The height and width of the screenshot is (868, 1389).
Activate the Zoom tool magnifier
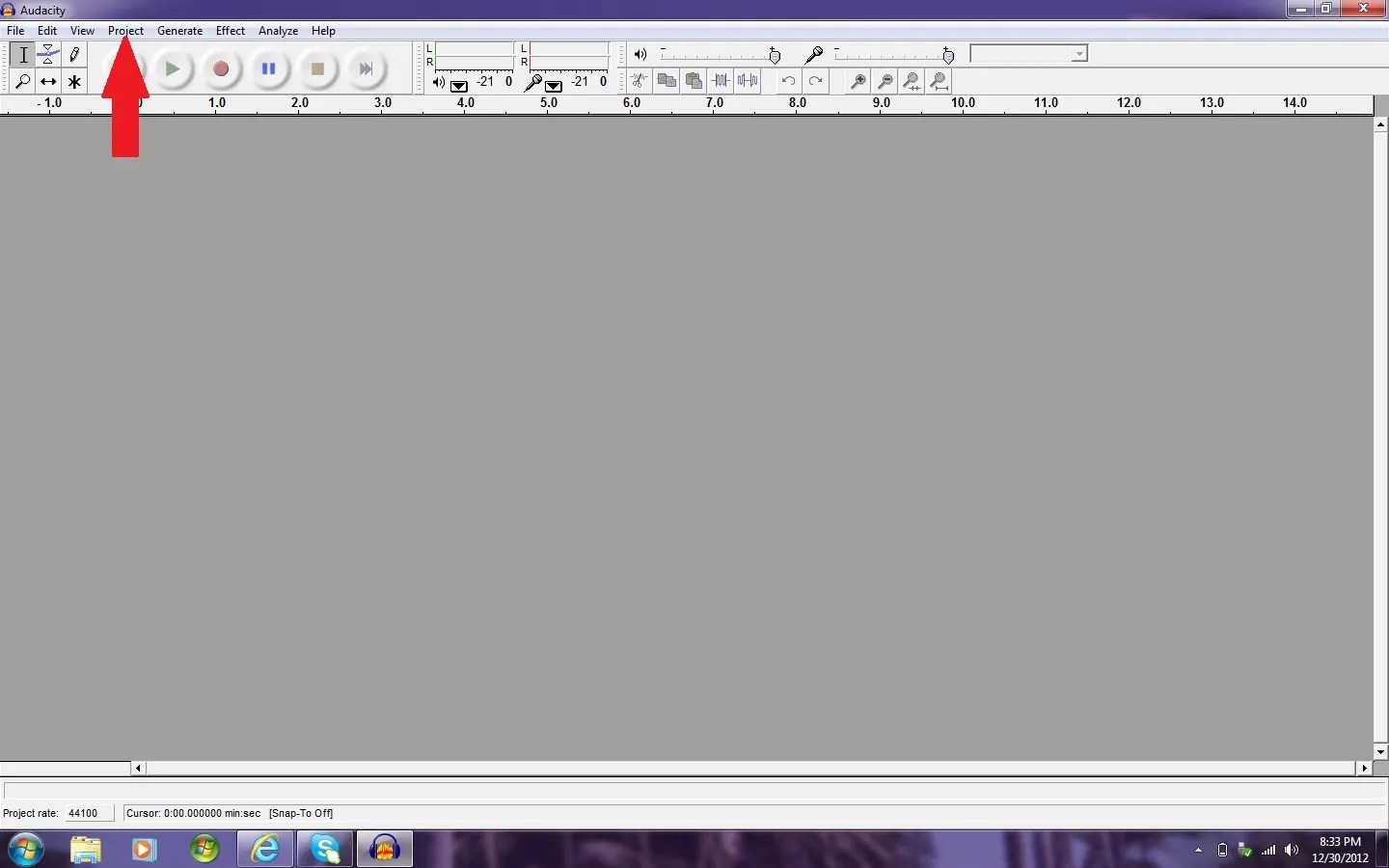click(22, 82)
